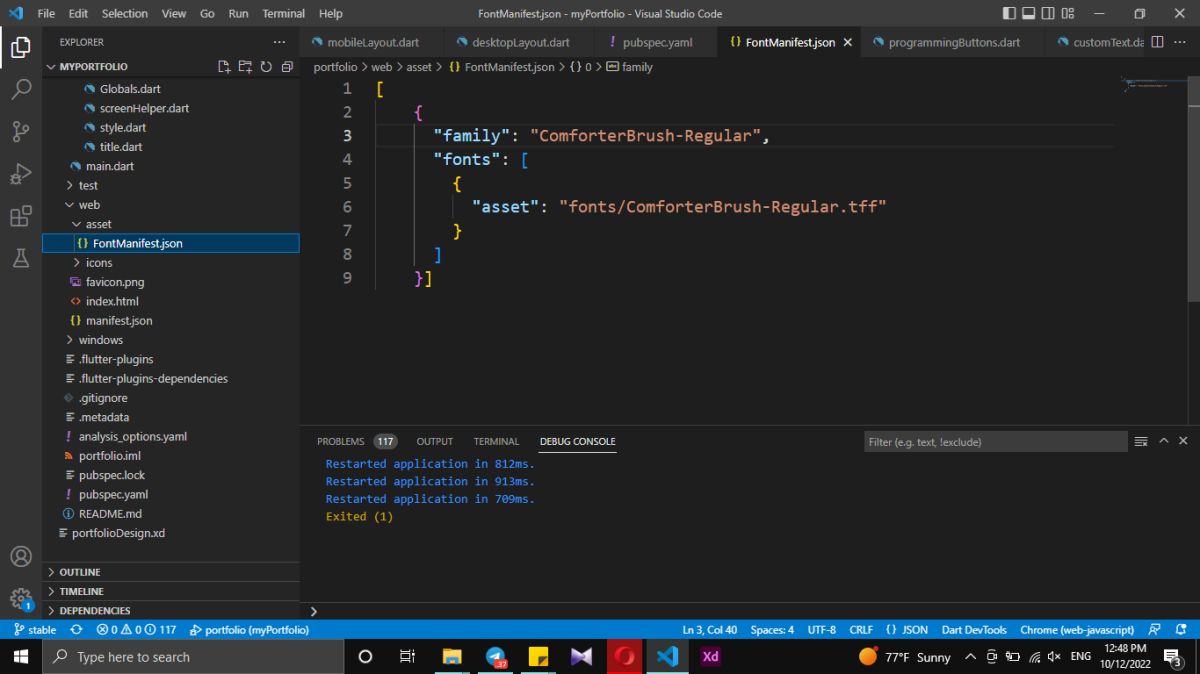The height and width of the screenshot is (674, 1200).
Task: Open index.html in the file tree
Action: (112, 301)
